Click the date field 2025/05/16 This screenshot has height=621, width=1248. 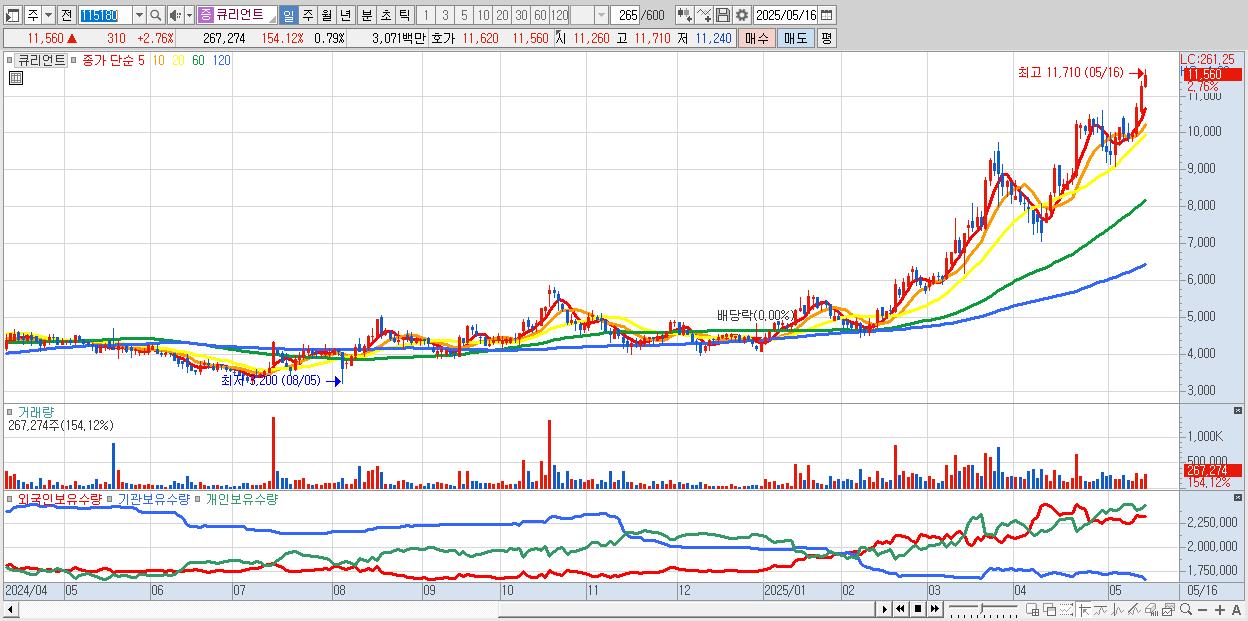[785, 15]
